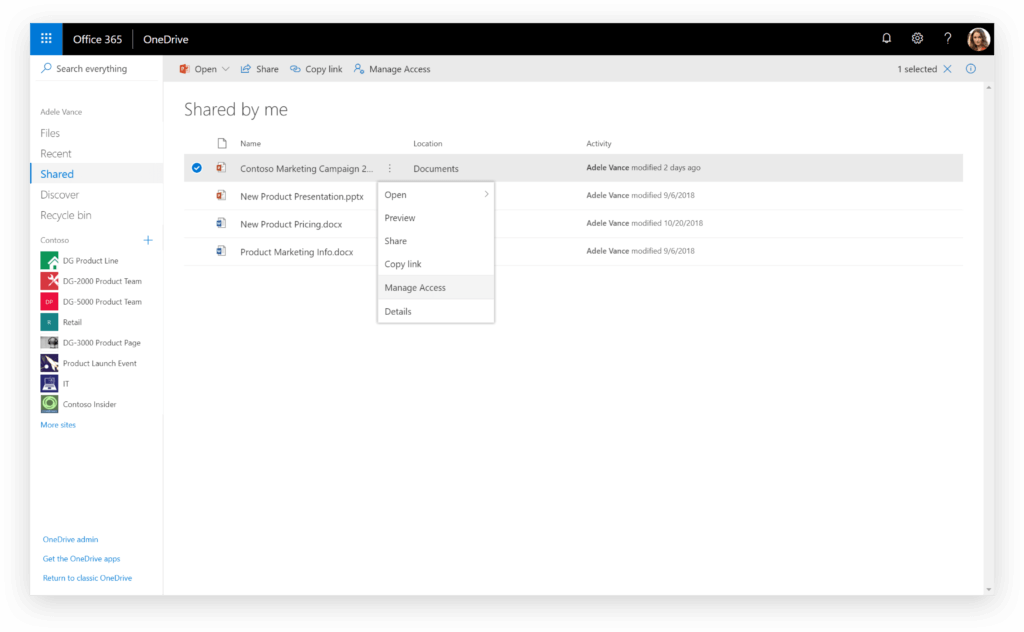Go to Files in the left navigation
Viewport: 1024px width, 632px height.
click(50, 133)
